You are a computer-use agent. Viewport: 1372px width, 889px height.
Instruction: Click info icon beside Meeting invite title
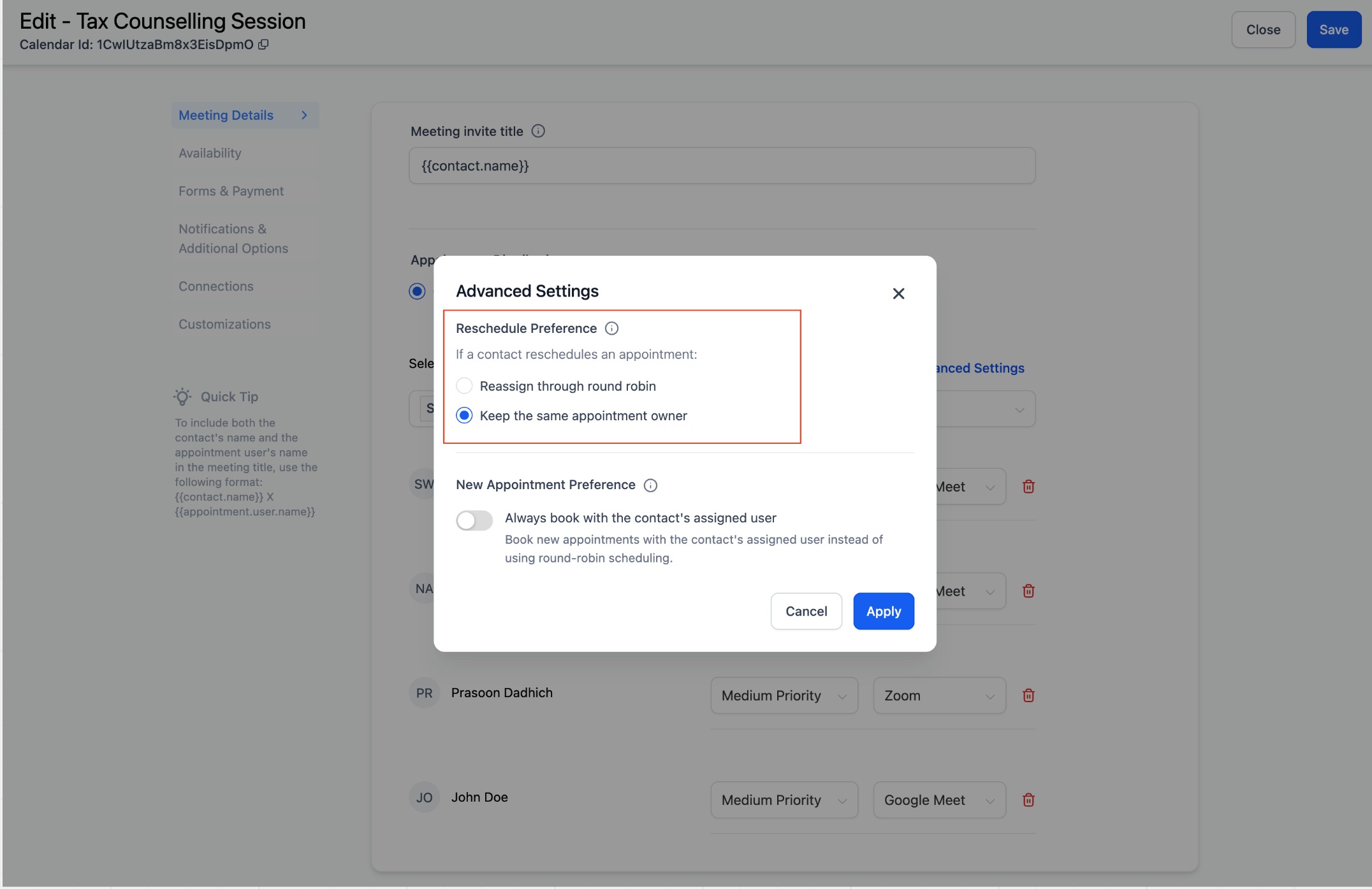(538, 131)
